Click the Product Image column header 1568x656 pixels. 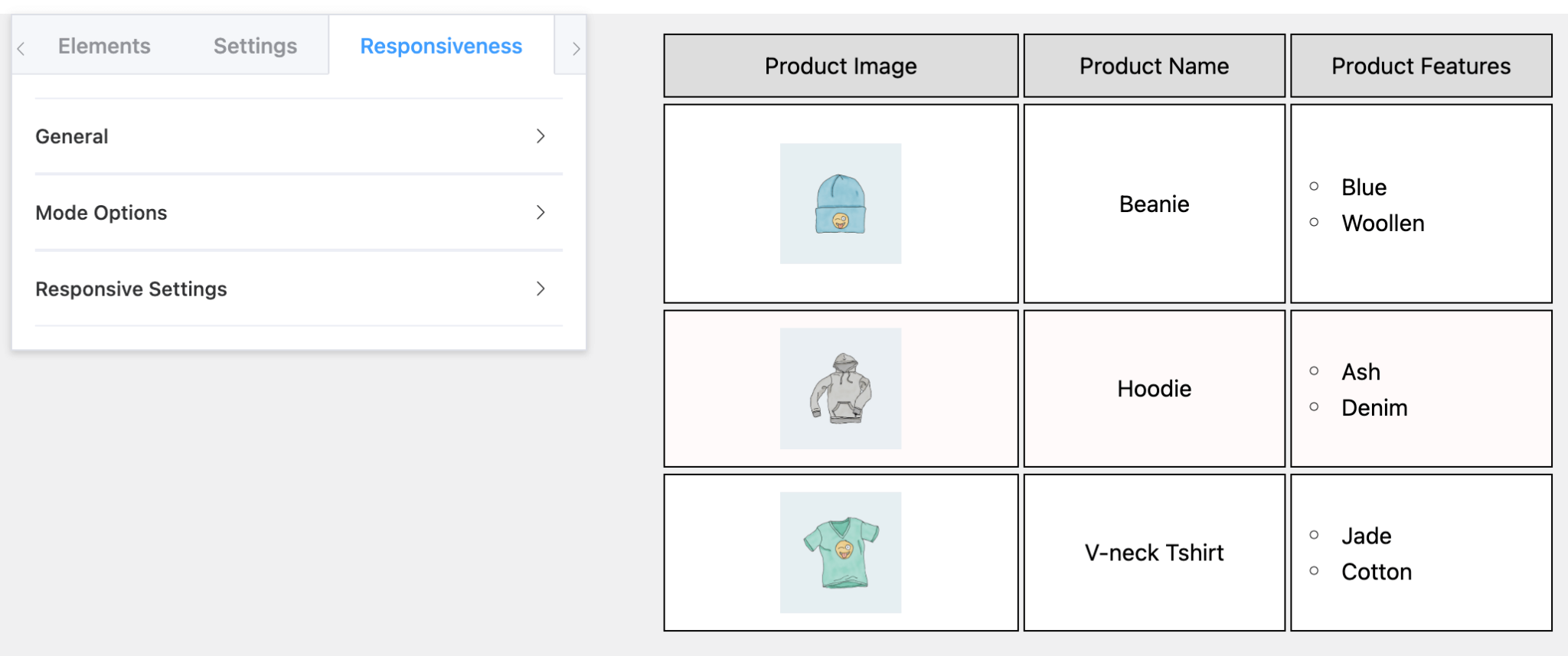(841, 65)
